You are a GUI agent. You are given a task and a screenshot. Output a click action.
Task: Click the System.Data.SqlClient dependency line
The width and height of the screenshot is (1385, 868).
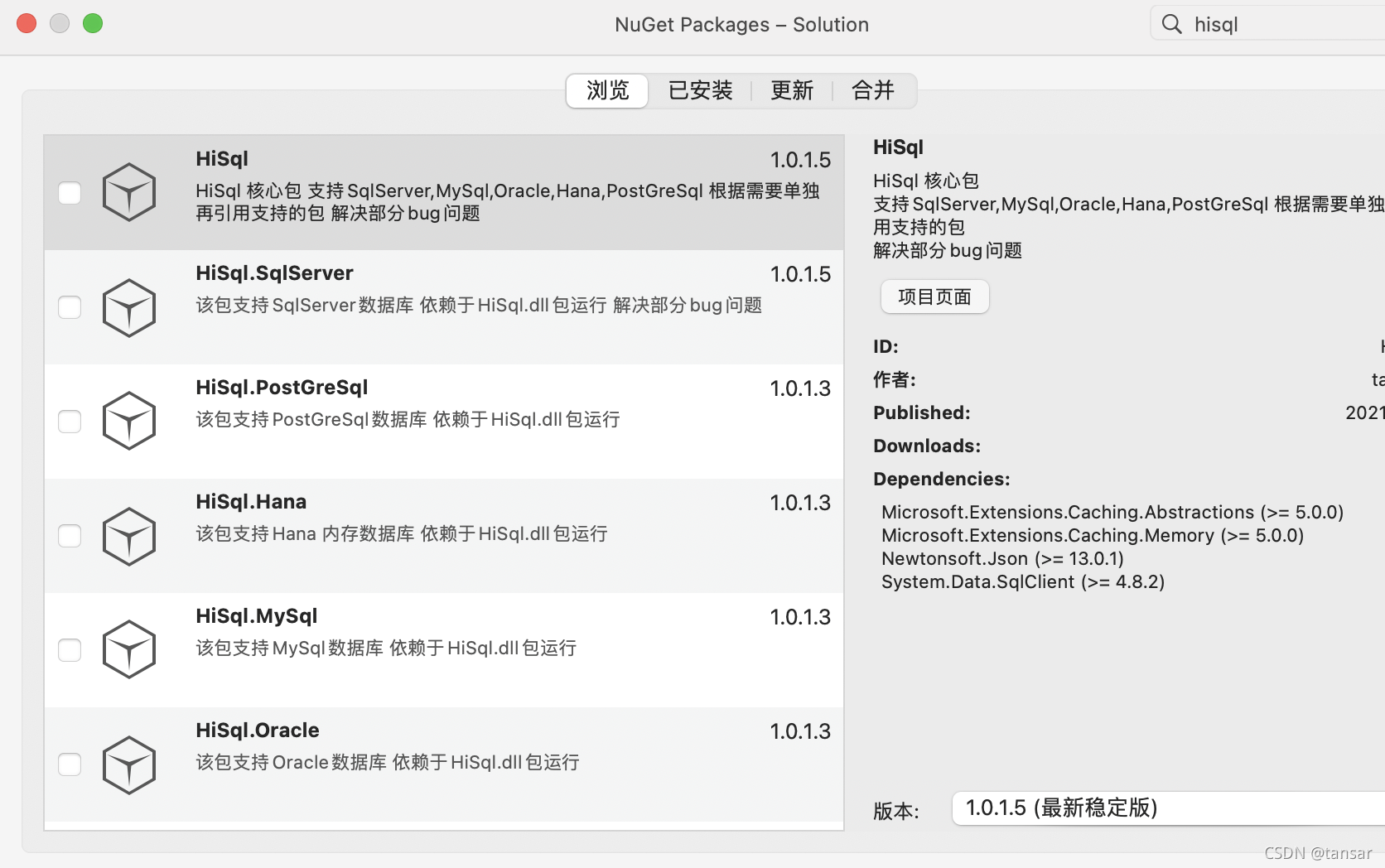1023,581
